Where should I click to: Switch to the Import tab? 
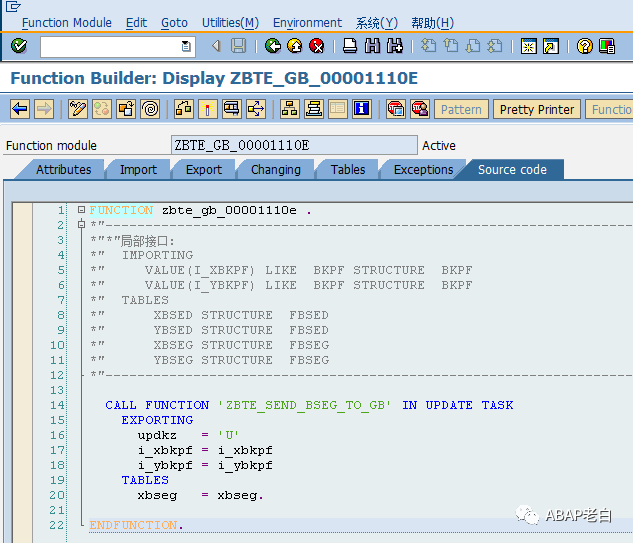tap(138, 170)
